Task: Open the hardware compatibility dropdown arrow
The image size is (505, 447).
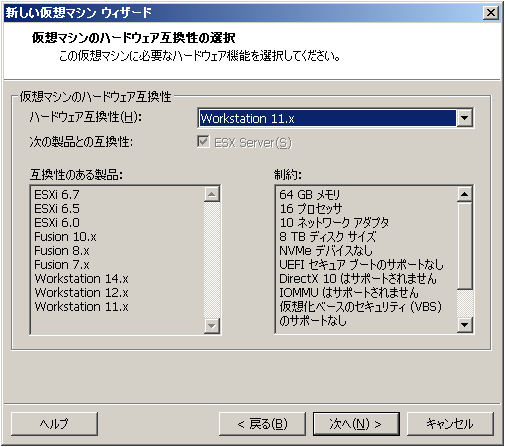Action: click(464, 118)
